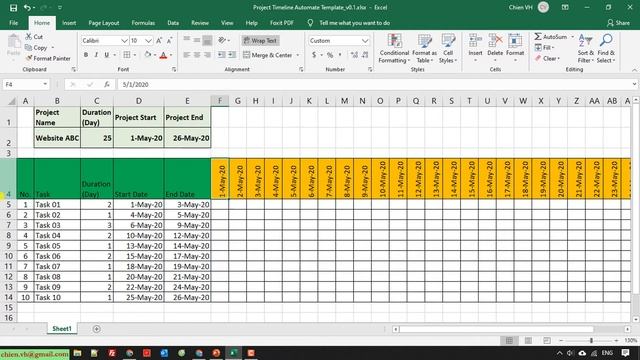Expand the font name dropdown
640x360 pixels.
pos(124,40)
